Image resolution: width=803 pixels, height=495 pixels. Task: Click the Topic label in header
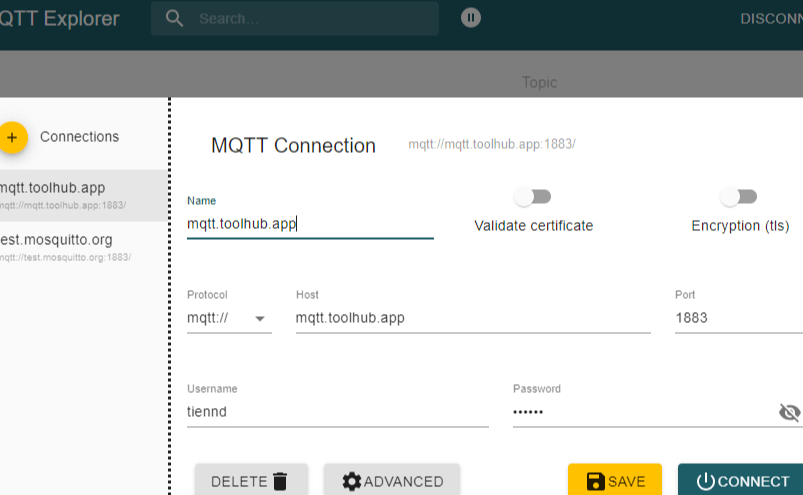pos(539,82)
